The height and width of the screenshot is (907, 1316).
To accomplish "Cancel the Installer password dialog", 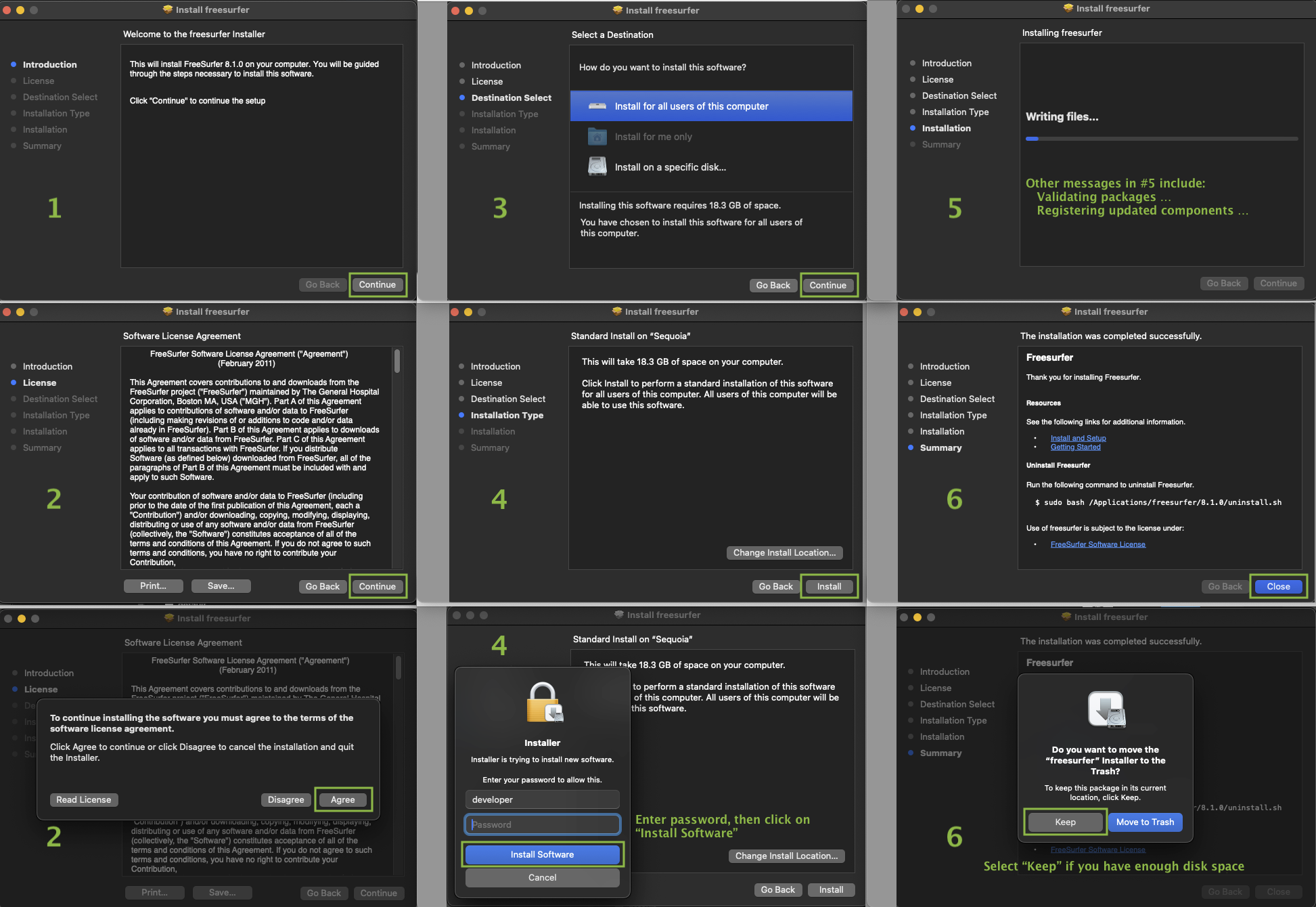I will (542, 878).
